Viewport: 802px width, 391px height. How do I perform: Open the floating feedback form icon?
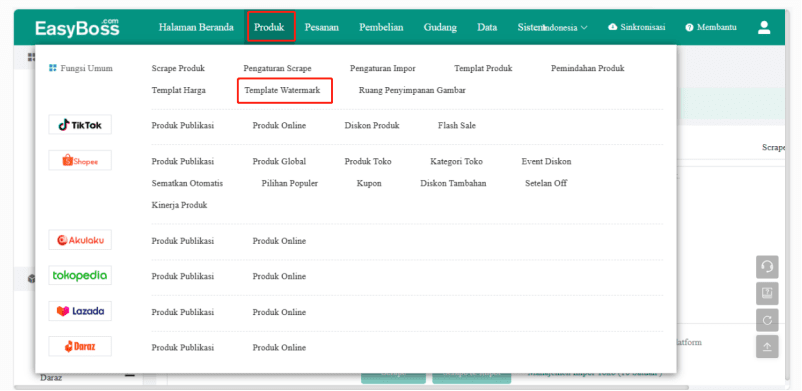click(767, 293)
